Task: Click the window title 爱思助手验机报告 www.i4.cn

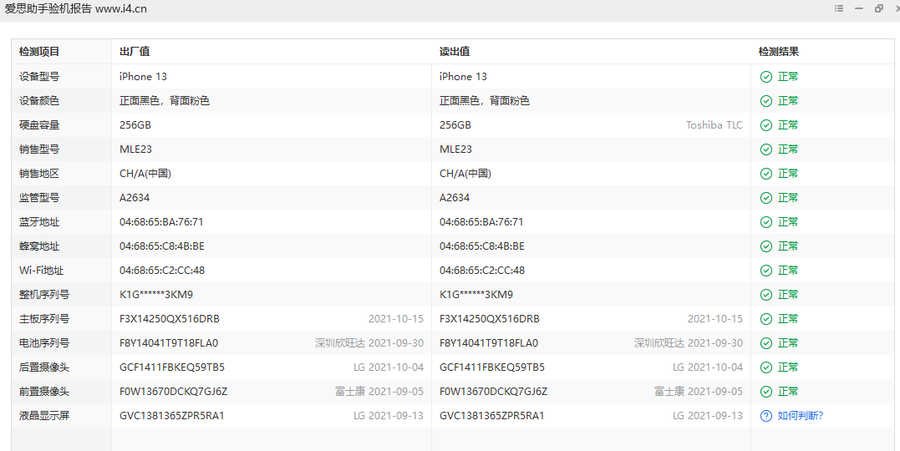Action: click(76, 9)
